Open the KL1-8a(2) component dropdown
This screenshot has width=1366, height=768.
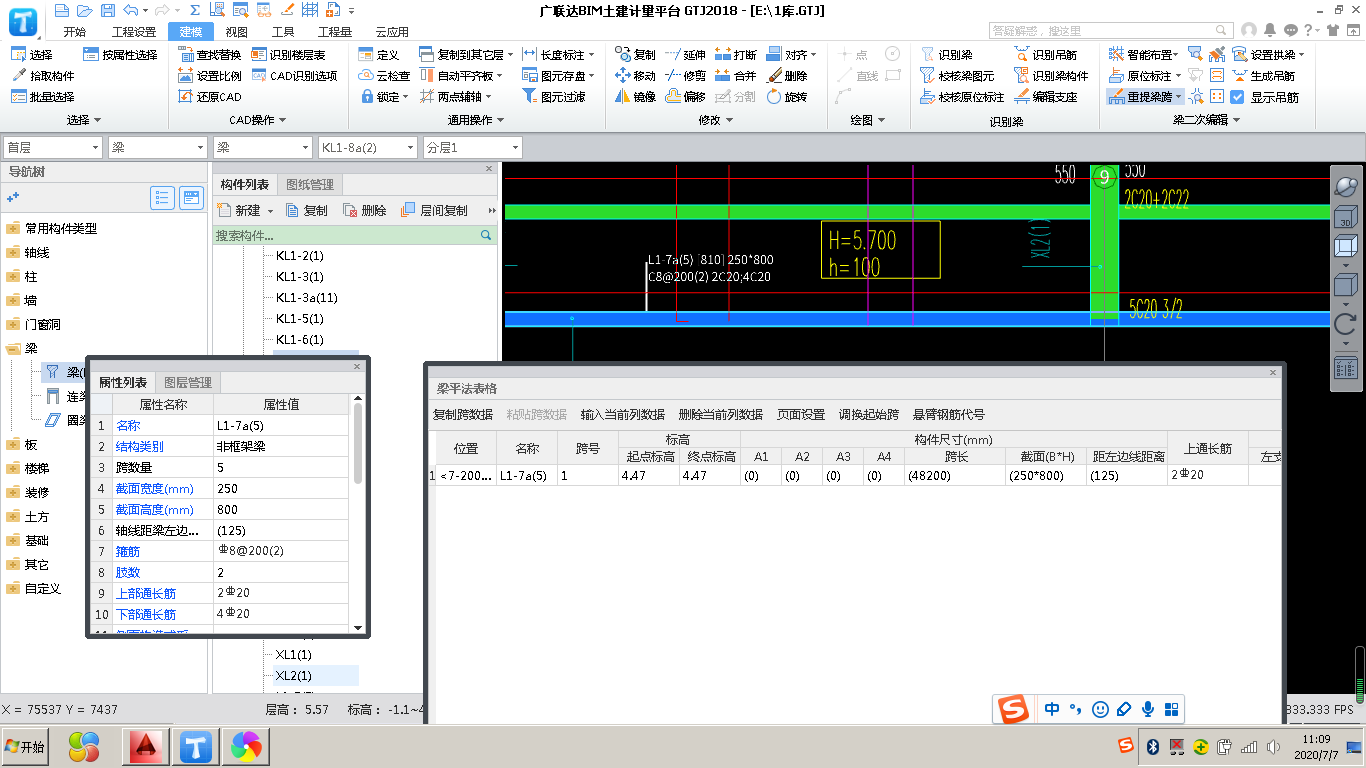367,148
